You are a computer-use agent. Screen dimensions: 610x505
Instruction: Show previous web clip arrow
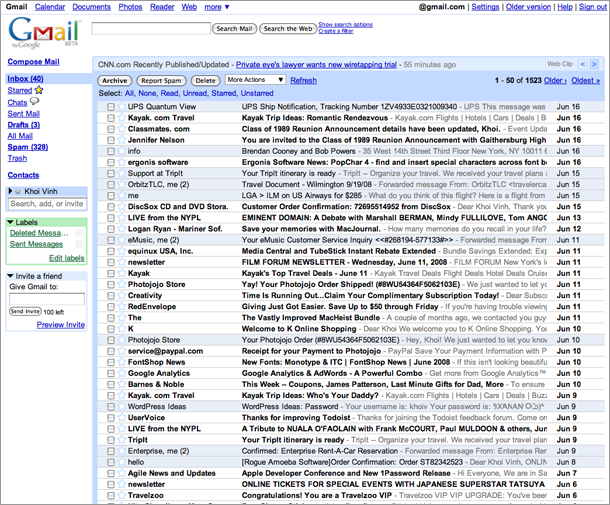click(582, 64)
